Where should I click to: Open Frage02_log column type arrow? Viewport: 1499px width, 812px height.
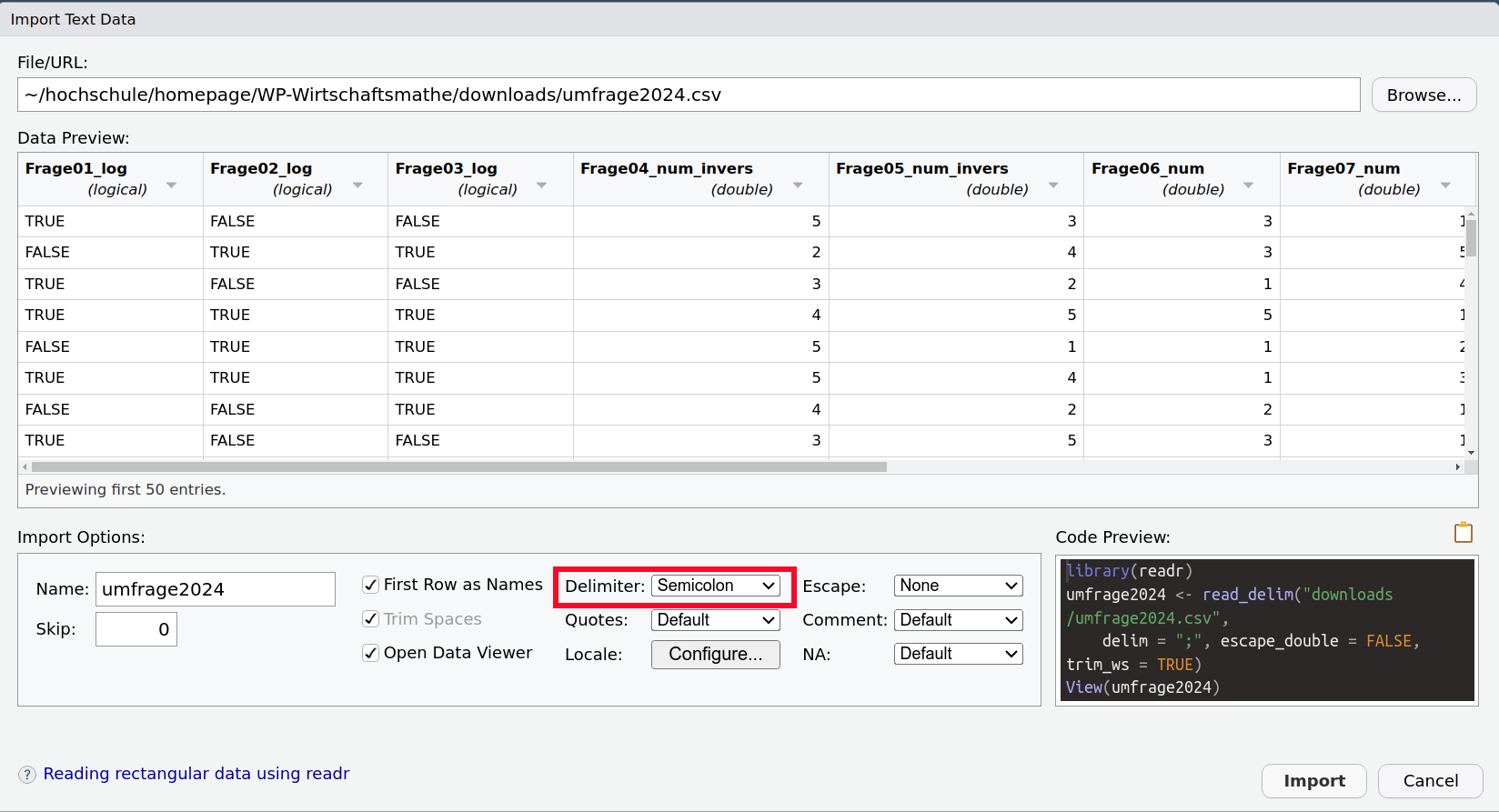[x=357, y=185]
